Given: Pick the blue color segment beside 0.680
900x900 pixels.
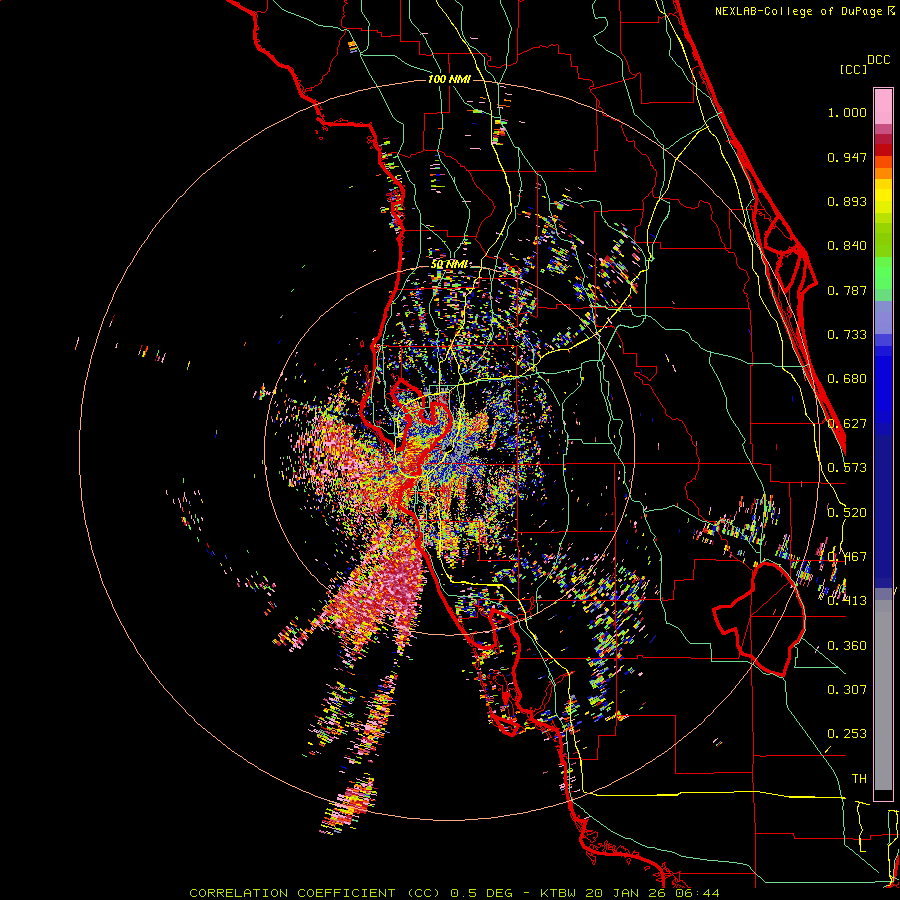Looking at the screenshot, I should point(883,385).
